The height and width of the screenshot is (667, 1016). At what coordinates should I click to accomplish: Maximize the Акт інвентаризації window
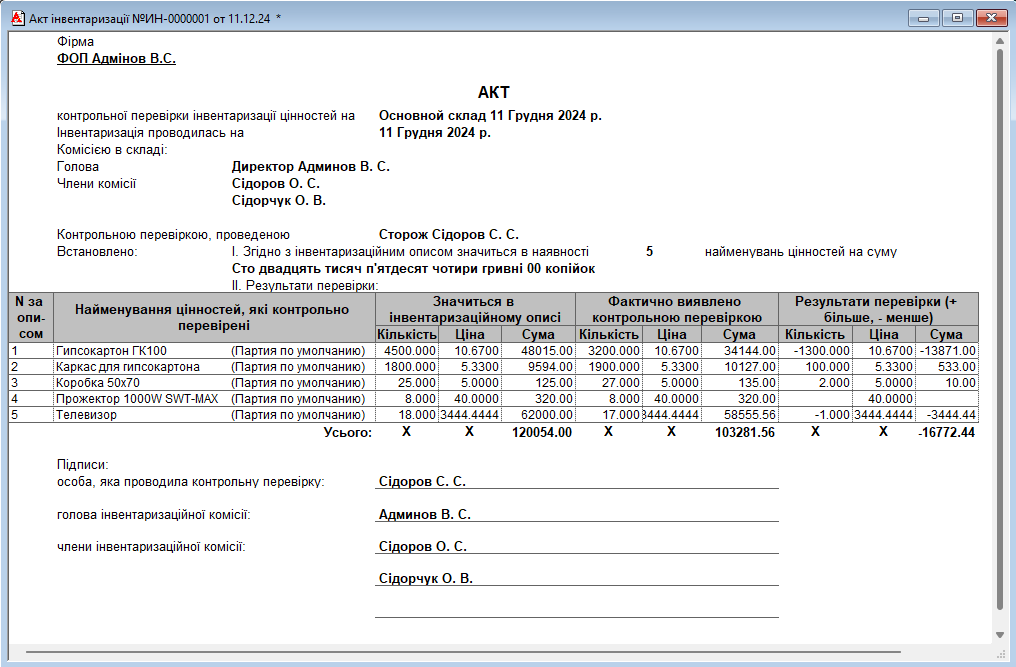pyautogui.click(x=957, y=18)
